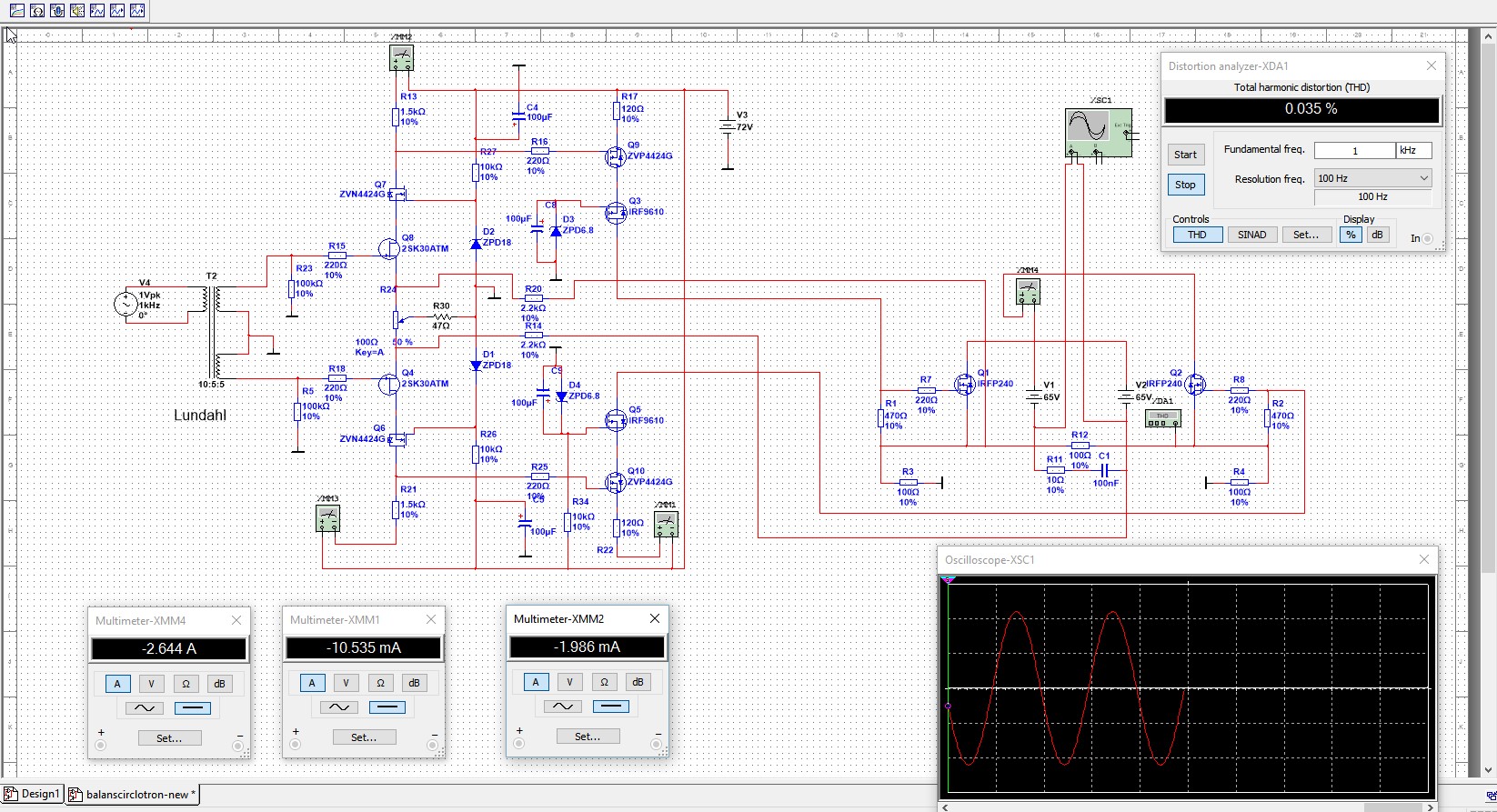Click the Multimeter-XMM2 reading -1.986 mA
The width and height of the screenshot is (1497, 812).
(x=588, y=647)
